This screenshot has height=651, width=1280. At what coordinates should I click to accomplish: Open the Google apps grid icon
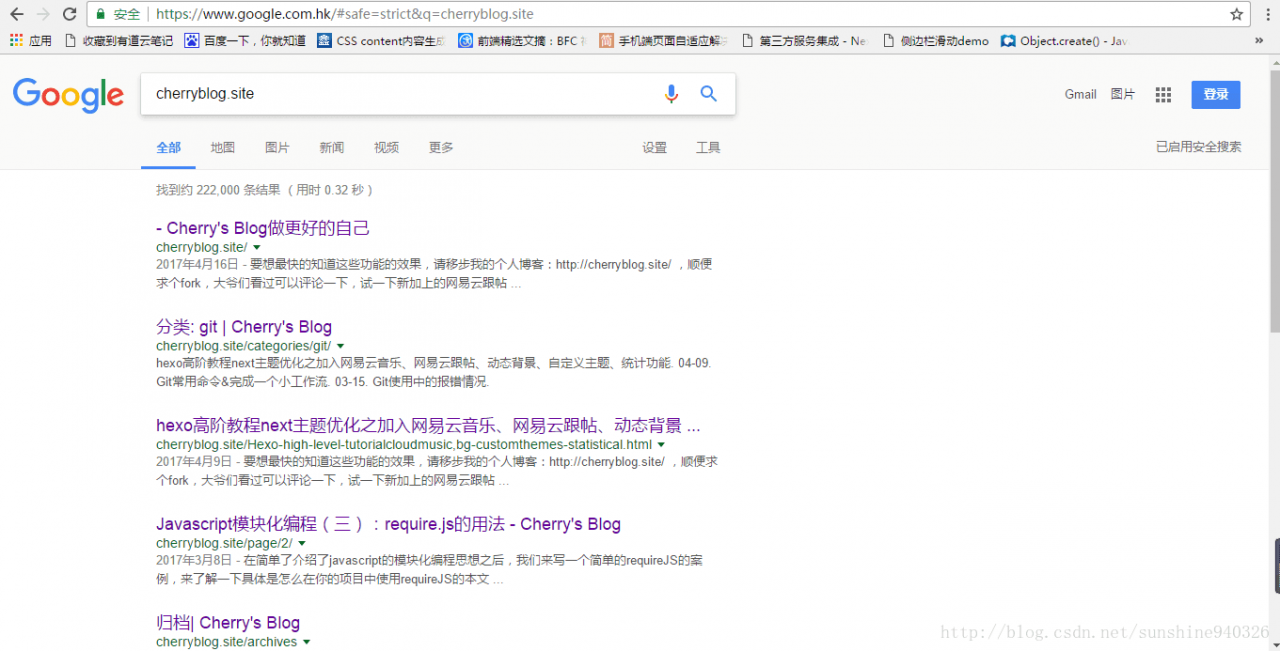click(x=1163, y=95)
